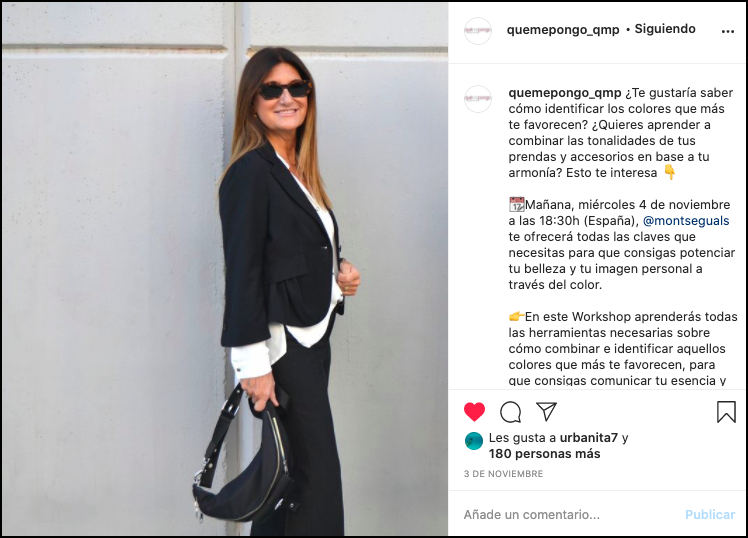This screenshot has width=748, height=538.
Task: Focus the Añade un comentario field
Action: click(x=570, y=515)
